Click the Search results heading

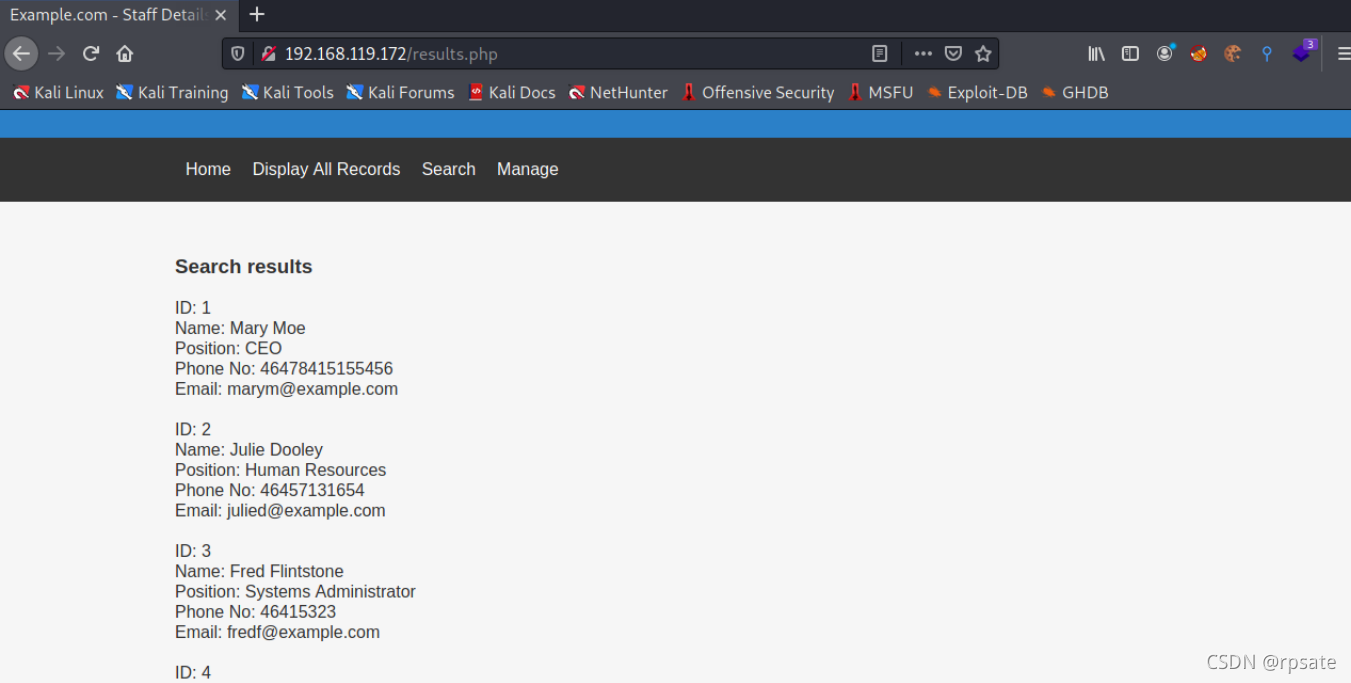244,267
